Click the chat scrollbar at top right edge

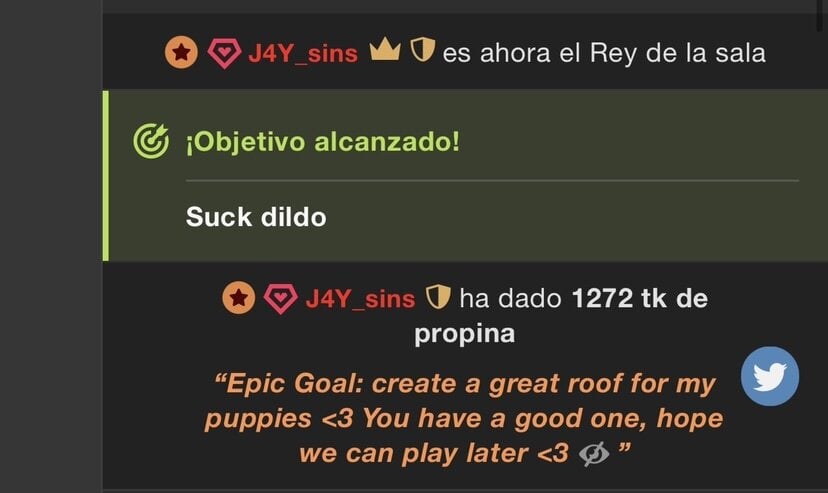point(821,16)
